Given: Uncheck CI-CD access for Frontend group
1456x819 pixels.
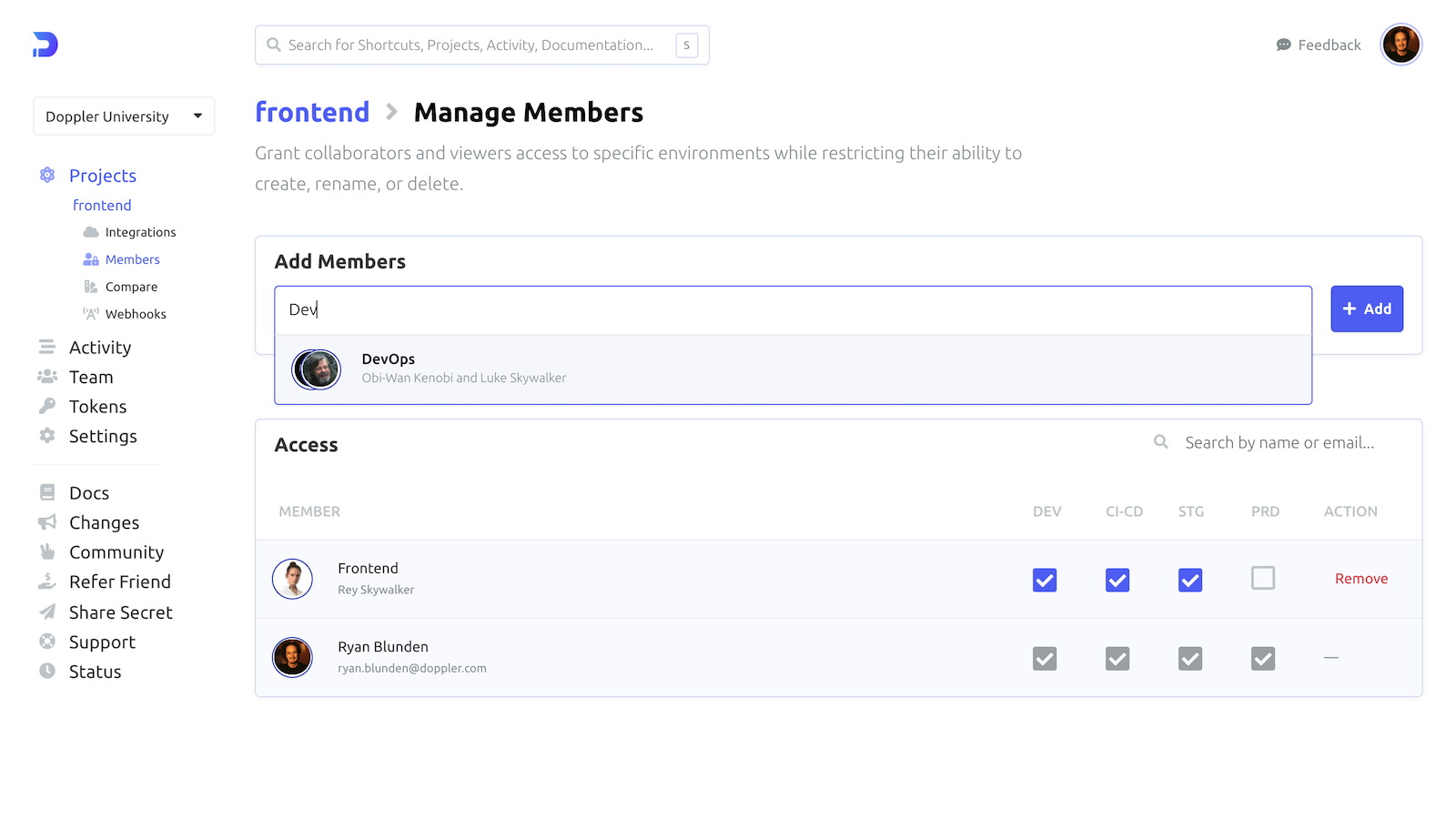Looking at the screenshot, I should 1117,580.
